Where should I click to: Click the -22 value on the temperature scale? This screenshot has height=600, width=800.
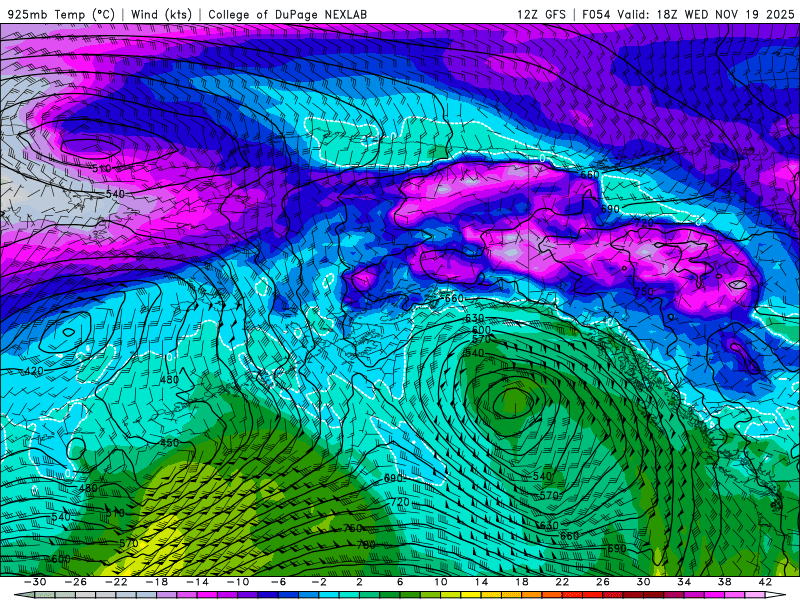point(116,582)
